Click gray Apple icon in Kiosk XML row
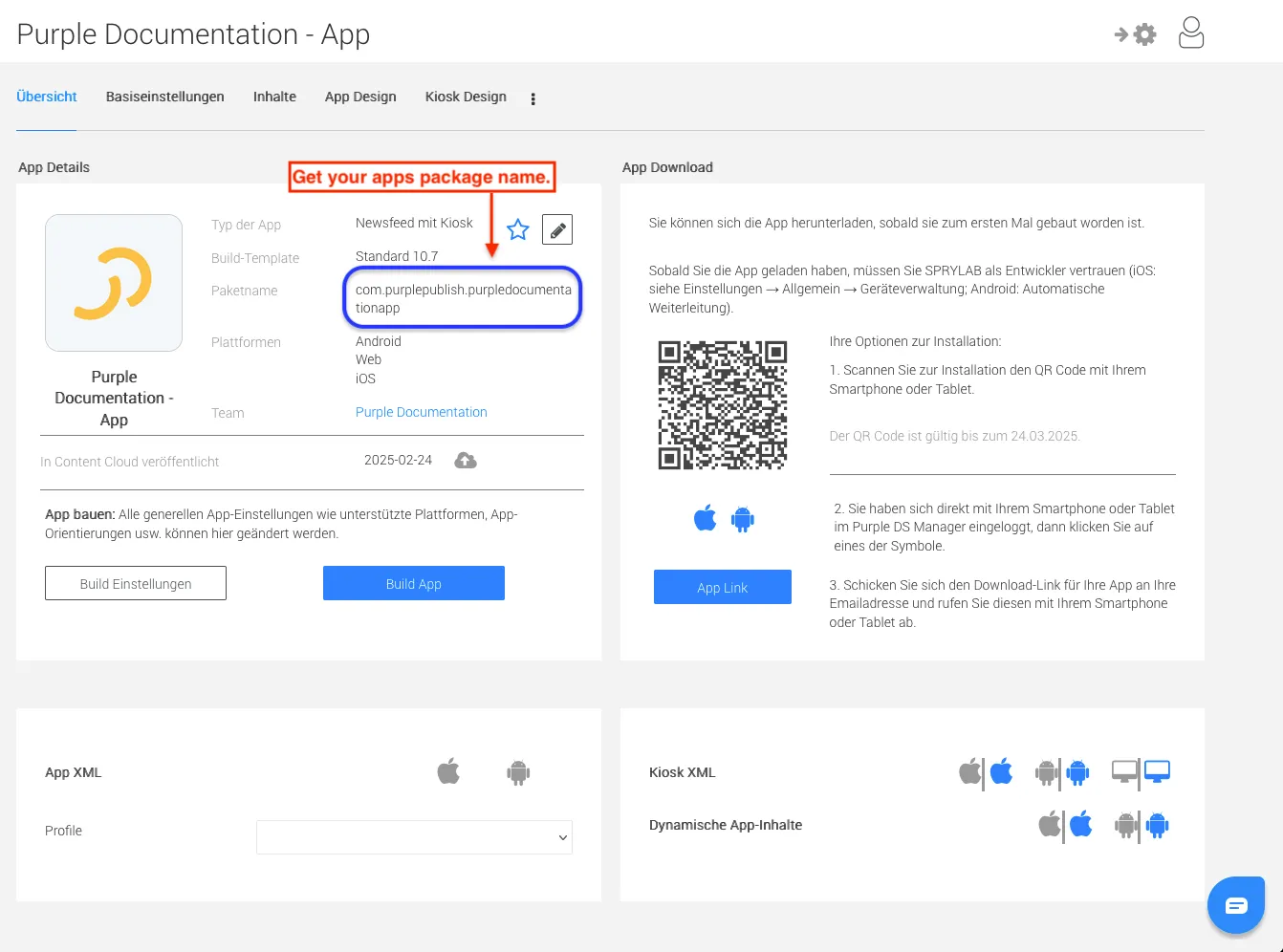 pyautogui.click(x=969, y=771)
